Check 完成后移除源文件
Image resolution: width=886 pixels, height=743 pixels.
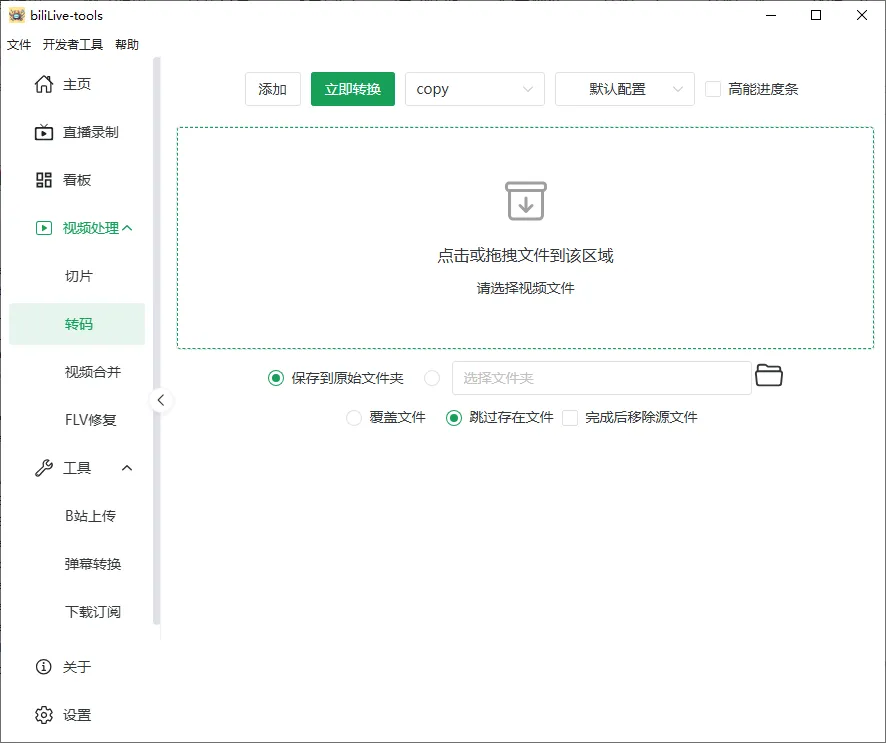[x=570, y=417]
